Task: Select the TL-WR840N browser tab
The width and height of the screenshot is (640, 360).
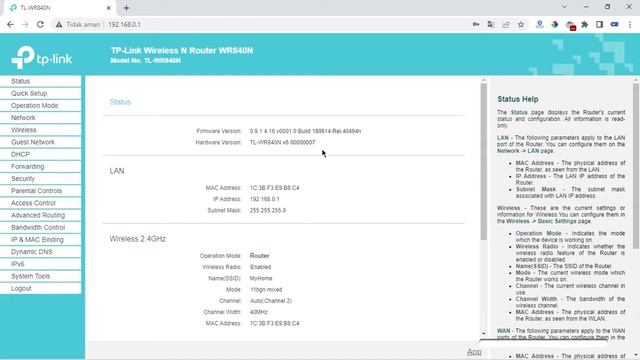Action: pyautogui.click(x=59, y=8)
